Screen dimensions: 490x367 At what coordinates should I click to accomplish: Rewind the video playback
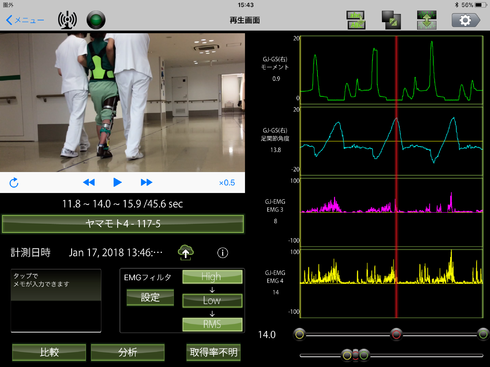(89, 182)
